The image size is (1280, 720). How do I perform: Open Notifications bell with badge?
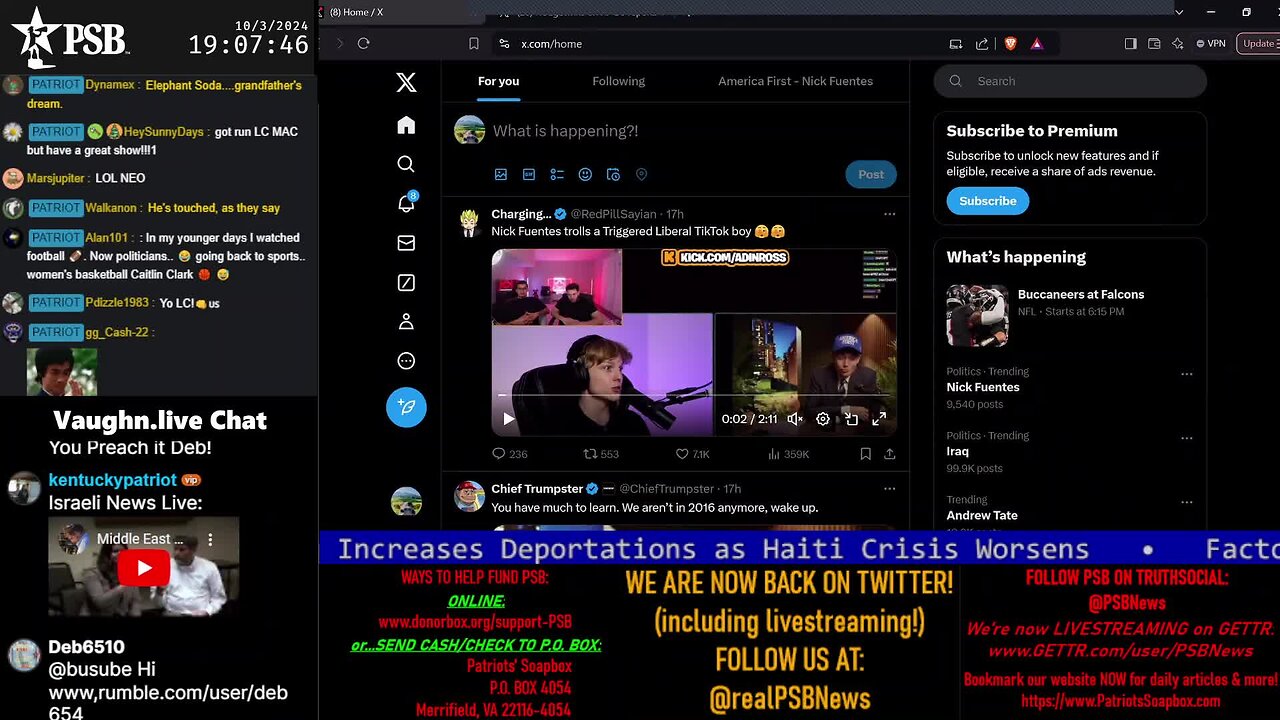[406, 203]
